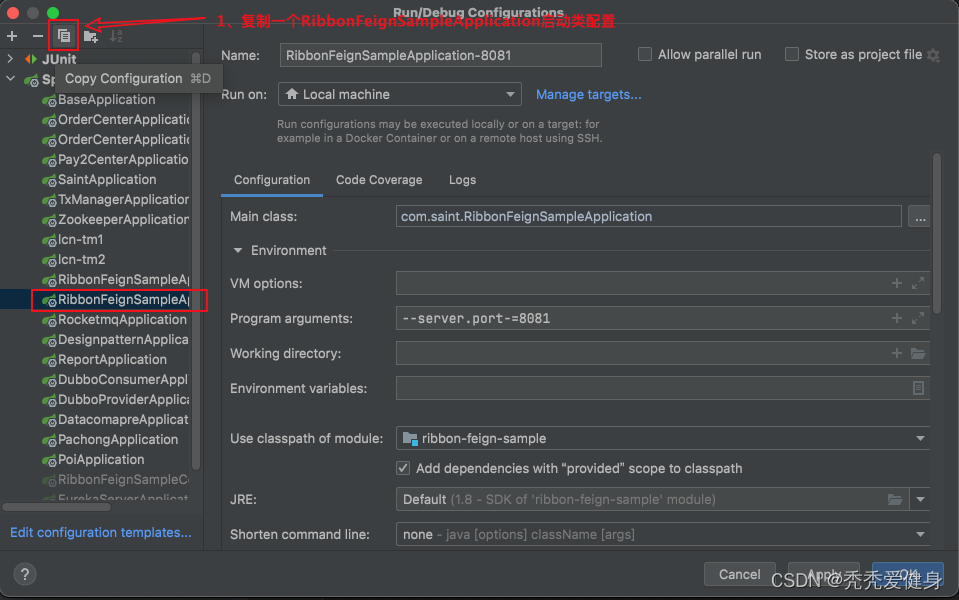Image resolution: width=959 pixels, height=600 pixels.
Task: Open the JRE dropdown arrow
Action: pyautogui.click(x=920, y=500)
